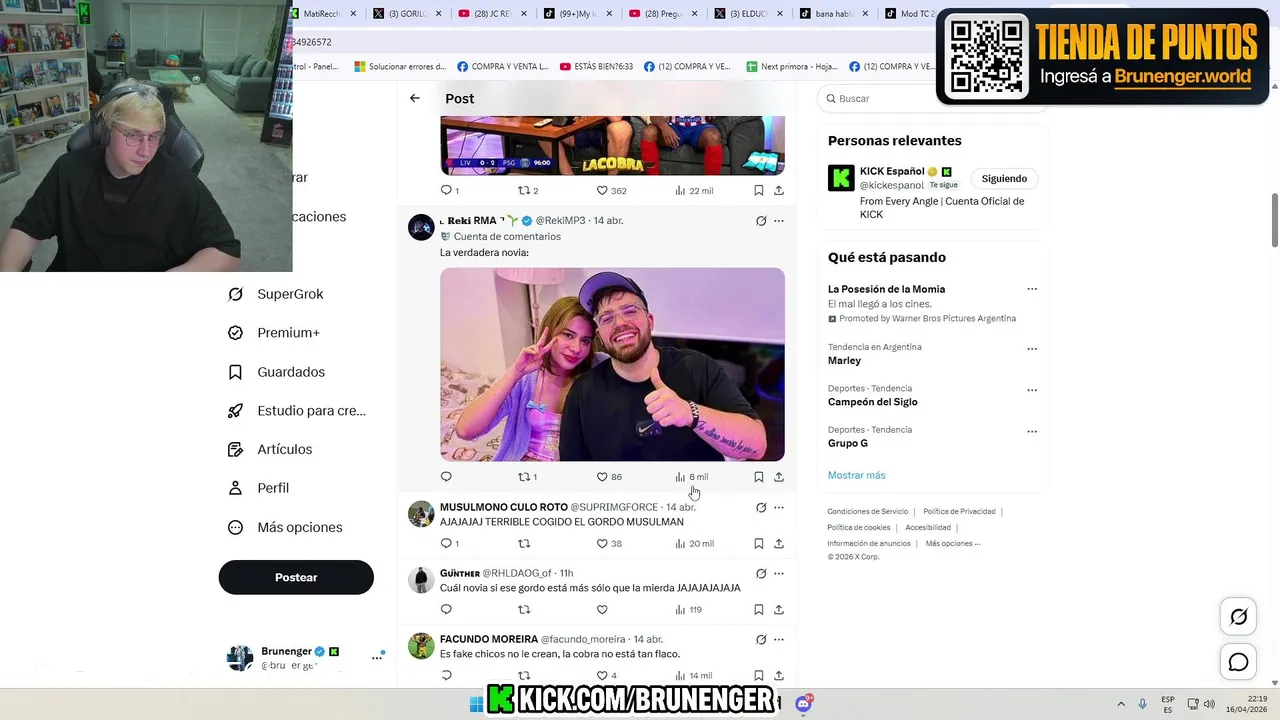The width and height of the screenshot is (1280, 720).
Task: Share the @RHLDAOG_of comment
Action: 779,610
